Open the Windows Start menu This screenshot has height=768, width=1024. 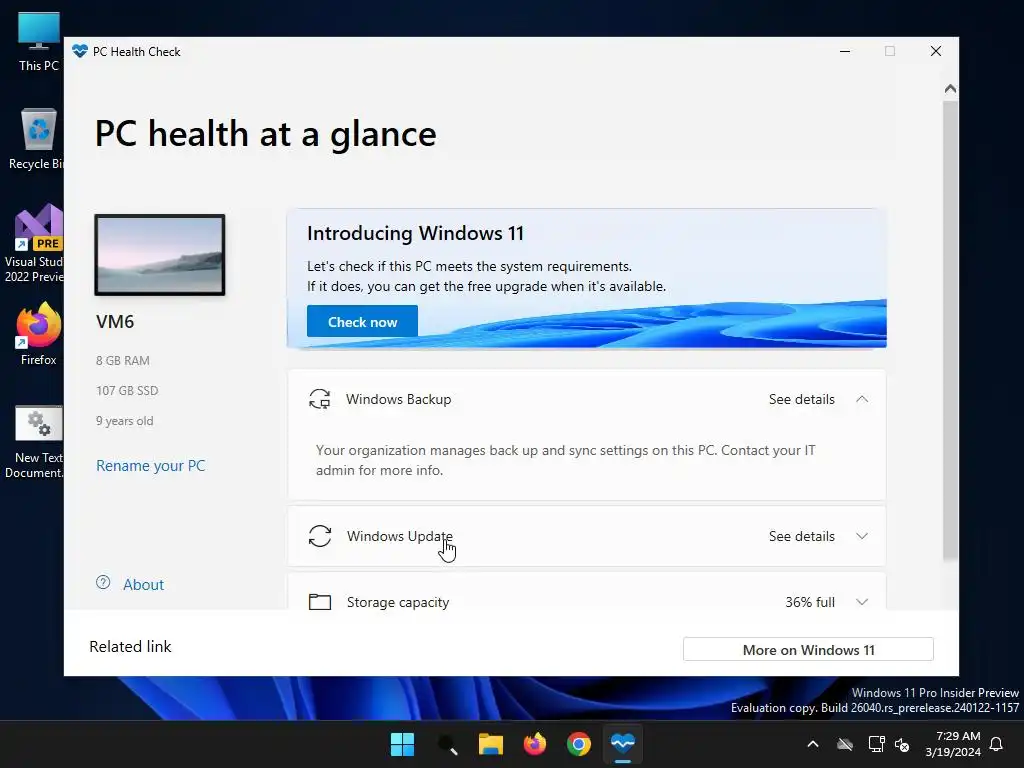402,744
